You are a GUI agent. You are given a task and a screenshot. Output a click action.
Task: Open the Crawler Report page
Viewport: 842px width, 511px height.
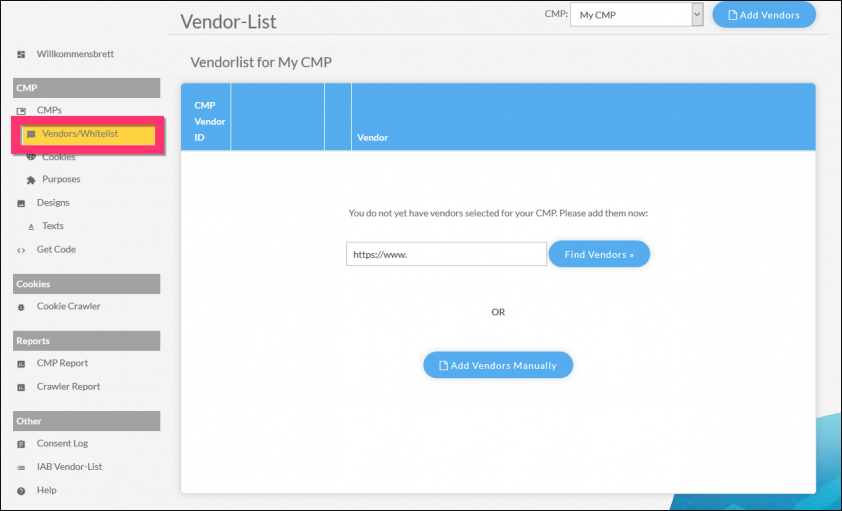click(x=69, y=386)
